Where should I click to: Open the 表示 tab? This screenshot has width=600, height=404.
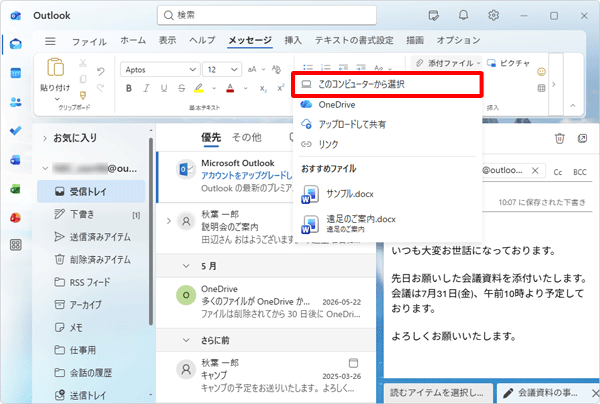pos(168,40)
